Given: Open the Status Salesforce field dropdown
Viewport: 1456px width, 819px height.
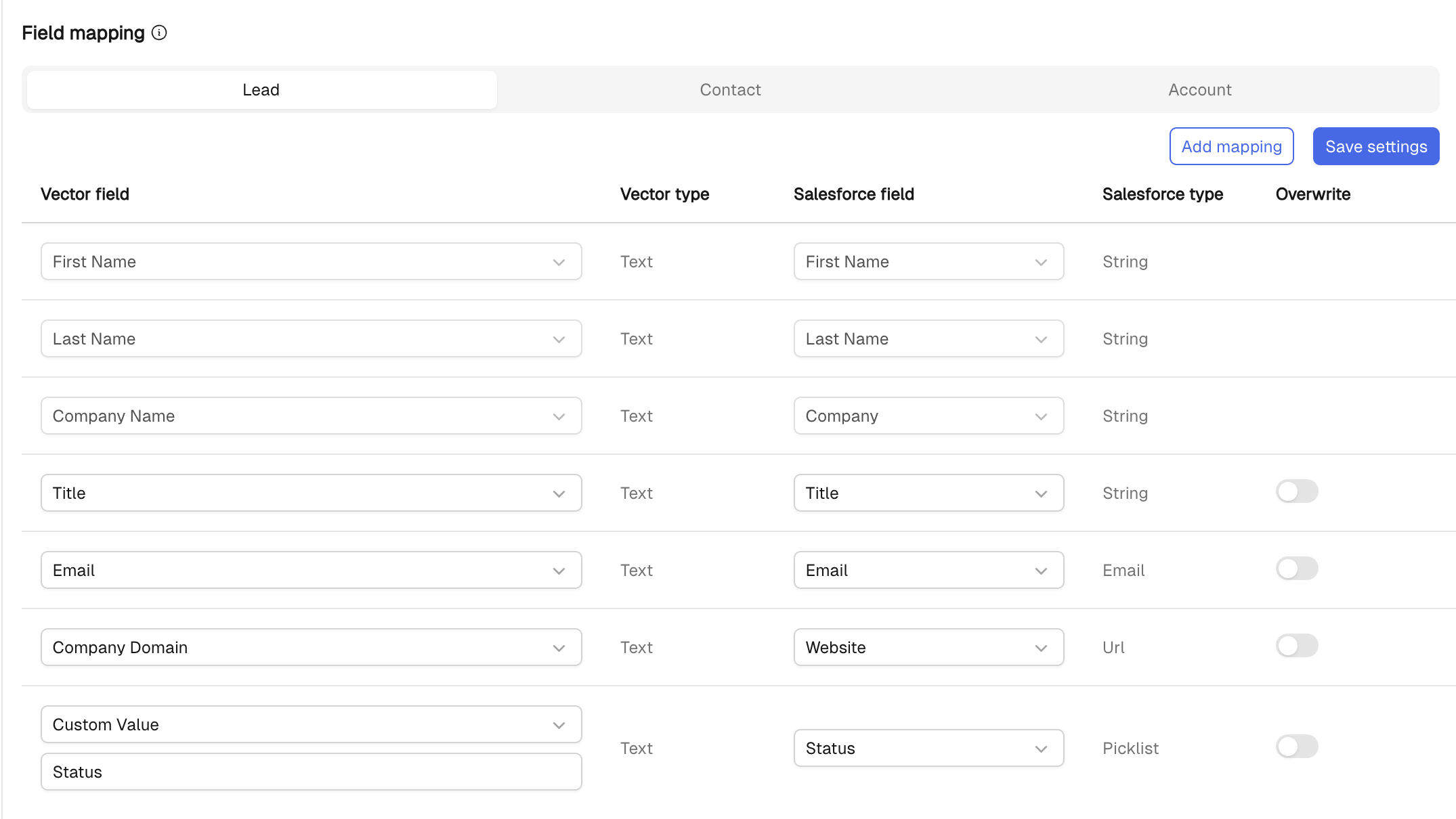Looking at the screenshot, I should click(x=928, y=749).
